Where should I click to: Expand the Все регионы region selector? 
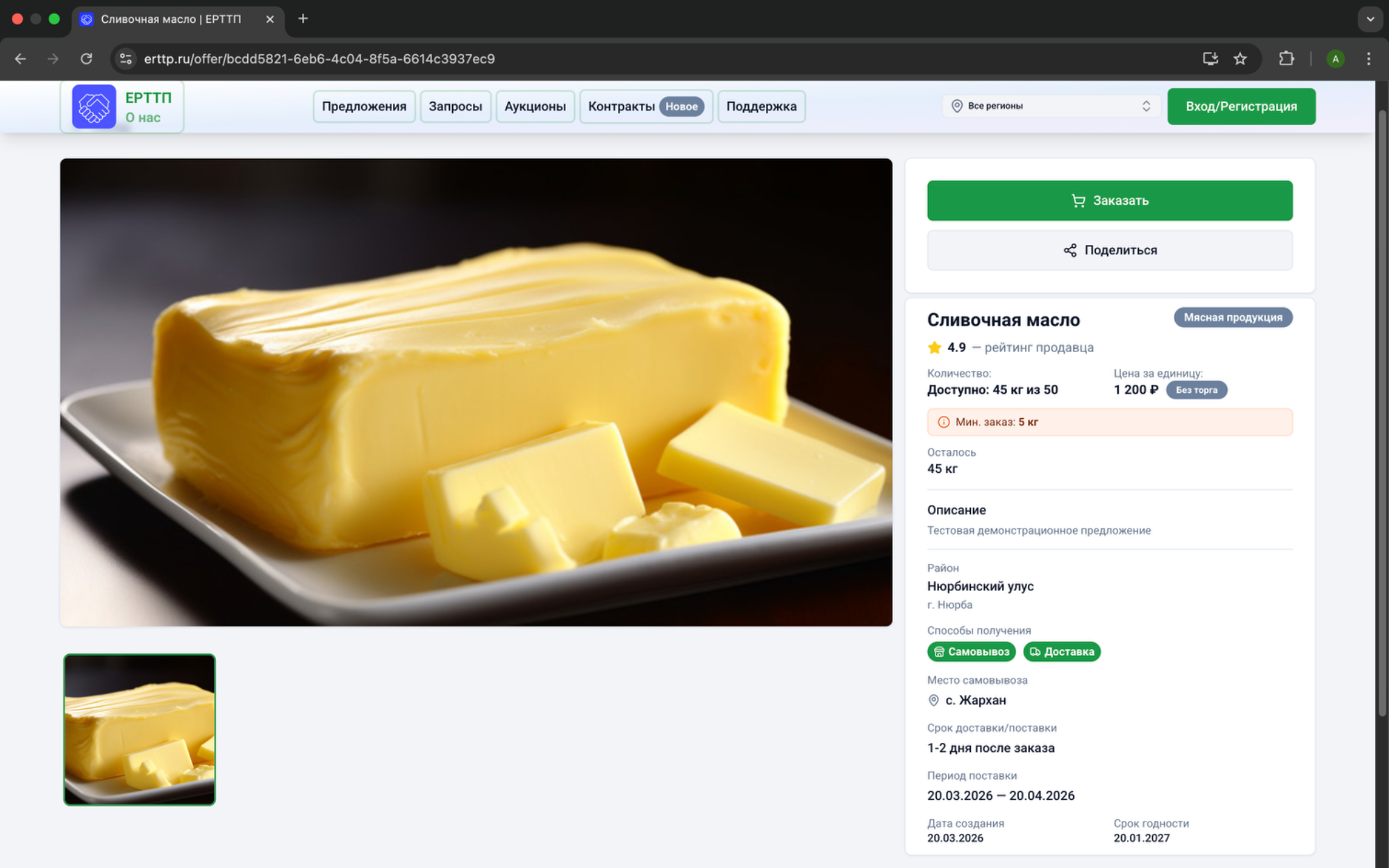pos(1051,106)
